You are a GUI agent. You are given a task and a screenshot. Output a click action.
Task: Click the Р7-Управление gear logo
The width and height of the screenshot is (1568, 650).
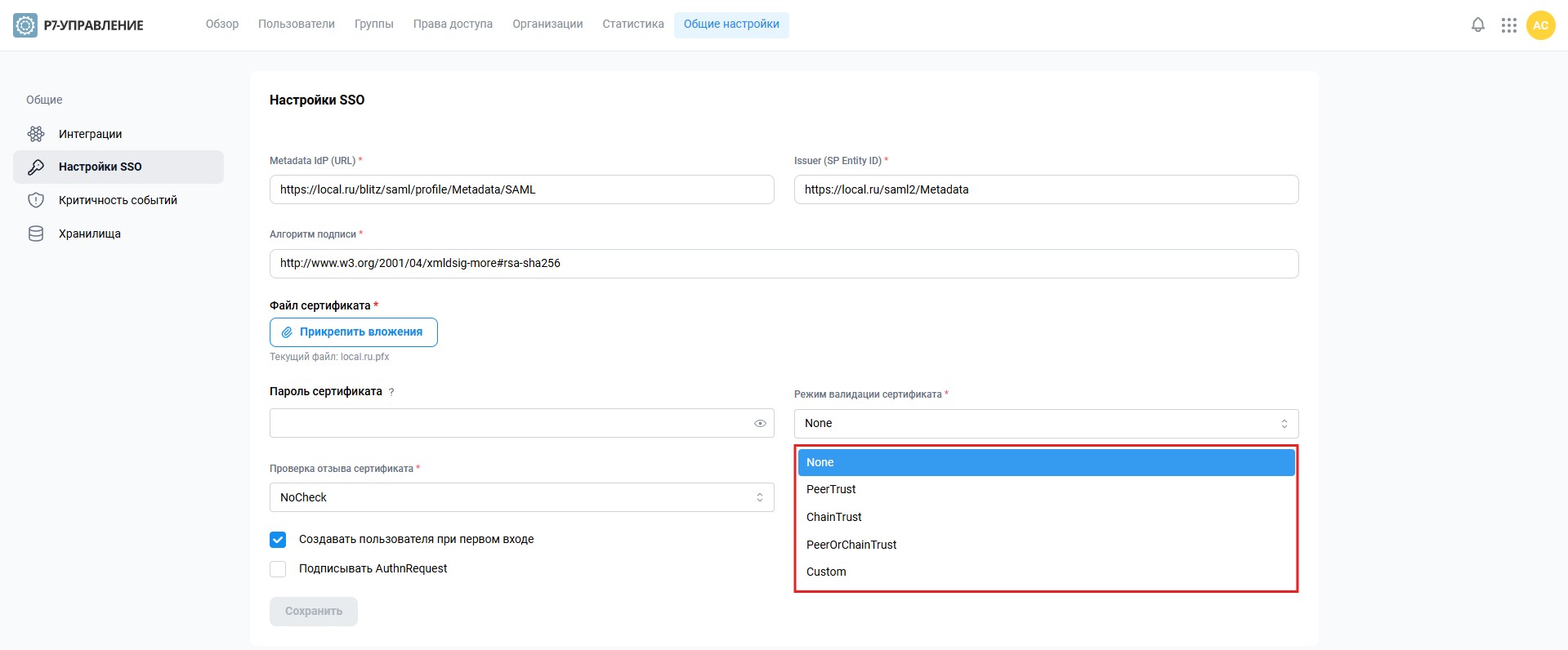pyautogui.click(x=25, y=25)
